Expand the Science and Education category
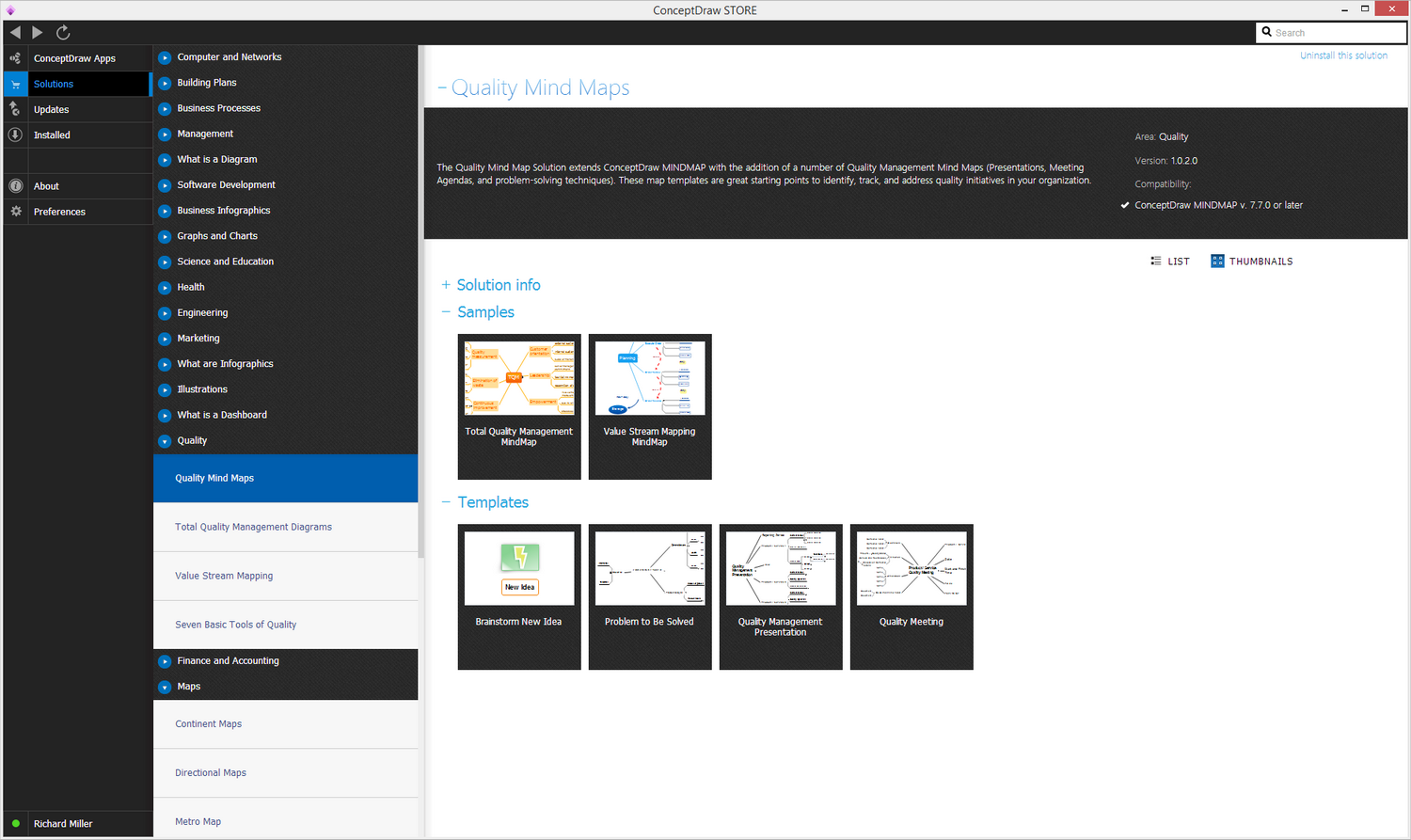Screen dimensions: 1411x840 (165, 262)
